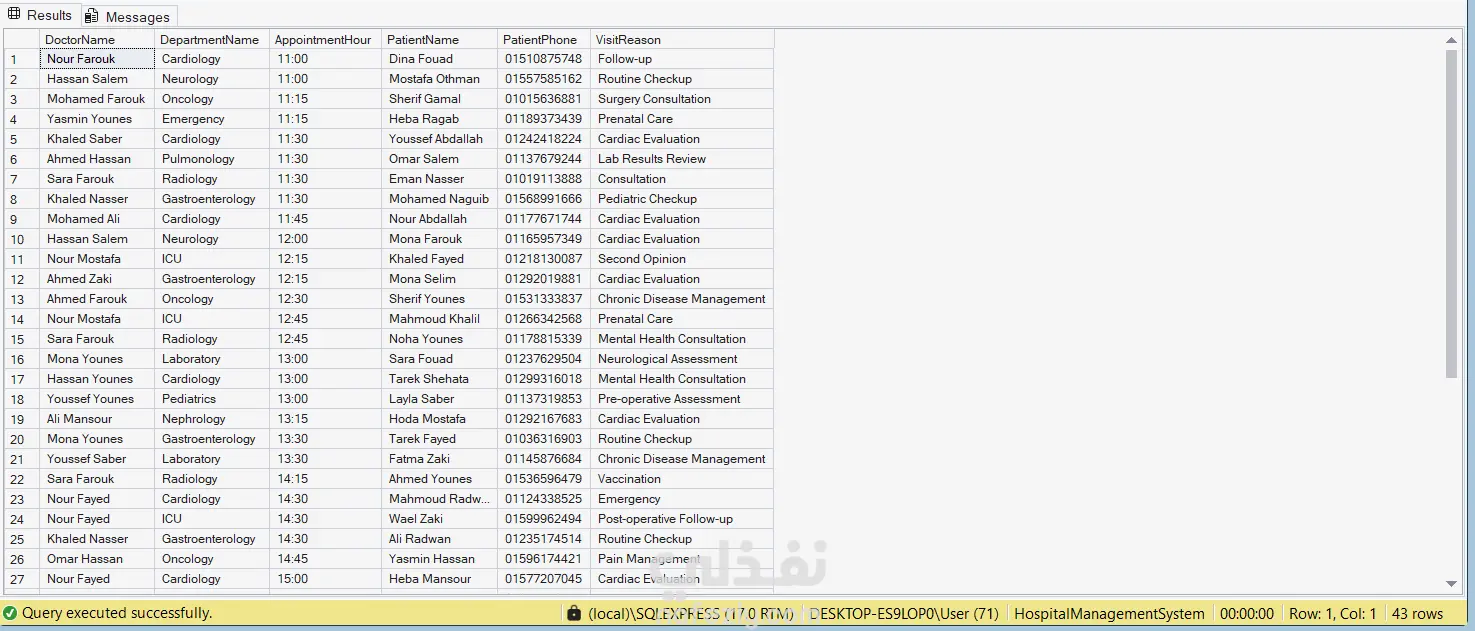Viewport: 1475px width, 631px height.
Task: Click visit reason cell Surgery Consultation
Action: tap(682, 99)
